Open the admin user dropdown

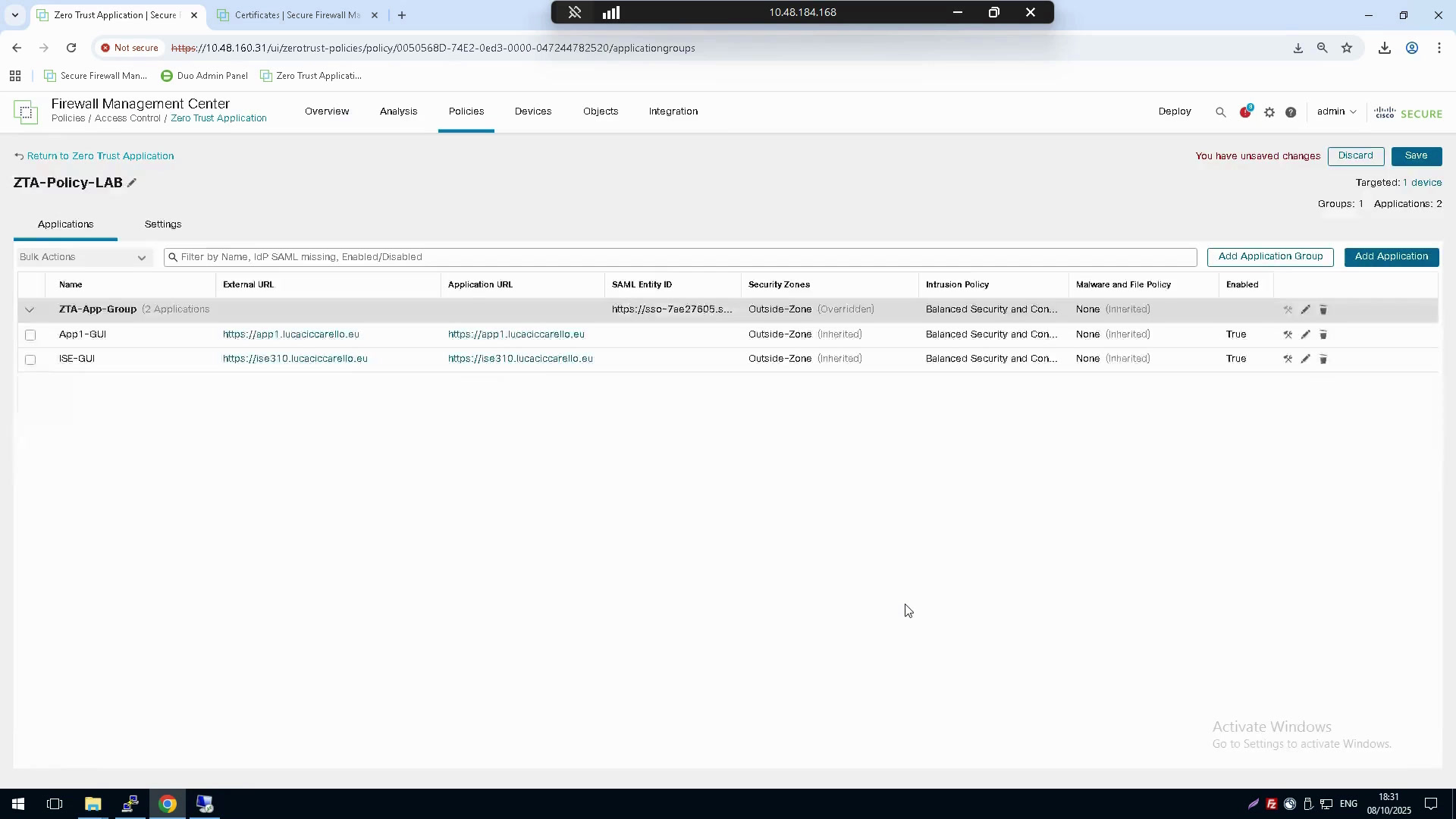pos(1336,111)
